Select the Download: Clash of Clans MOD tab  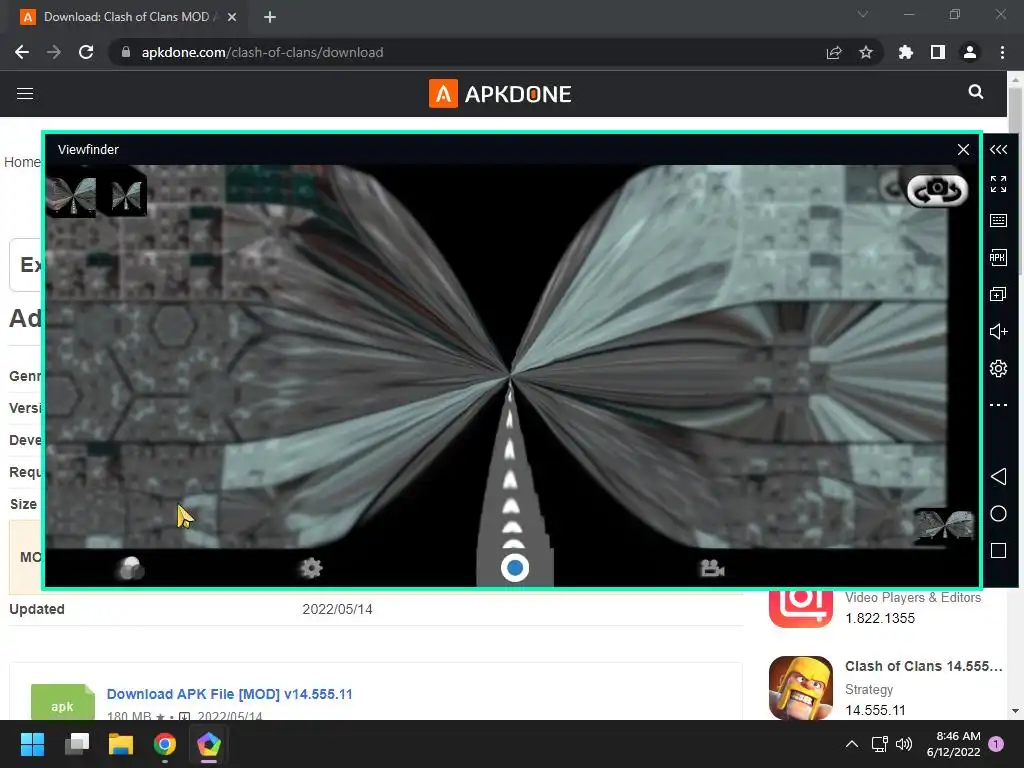click(x=129, y=17)
